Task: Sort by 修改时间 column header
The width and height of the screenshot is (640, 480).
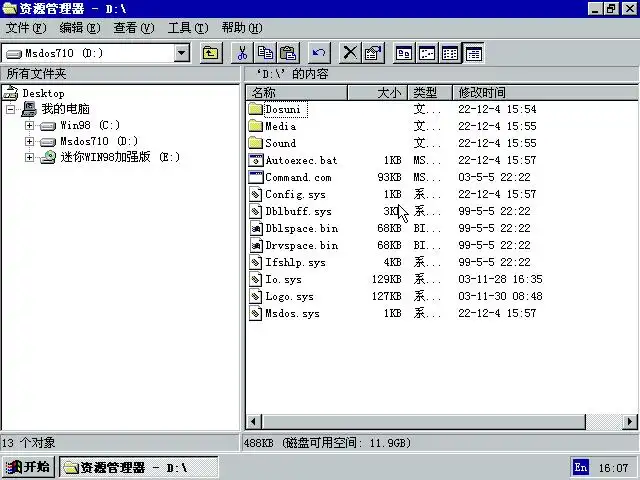Action: (x=546, y=93)
